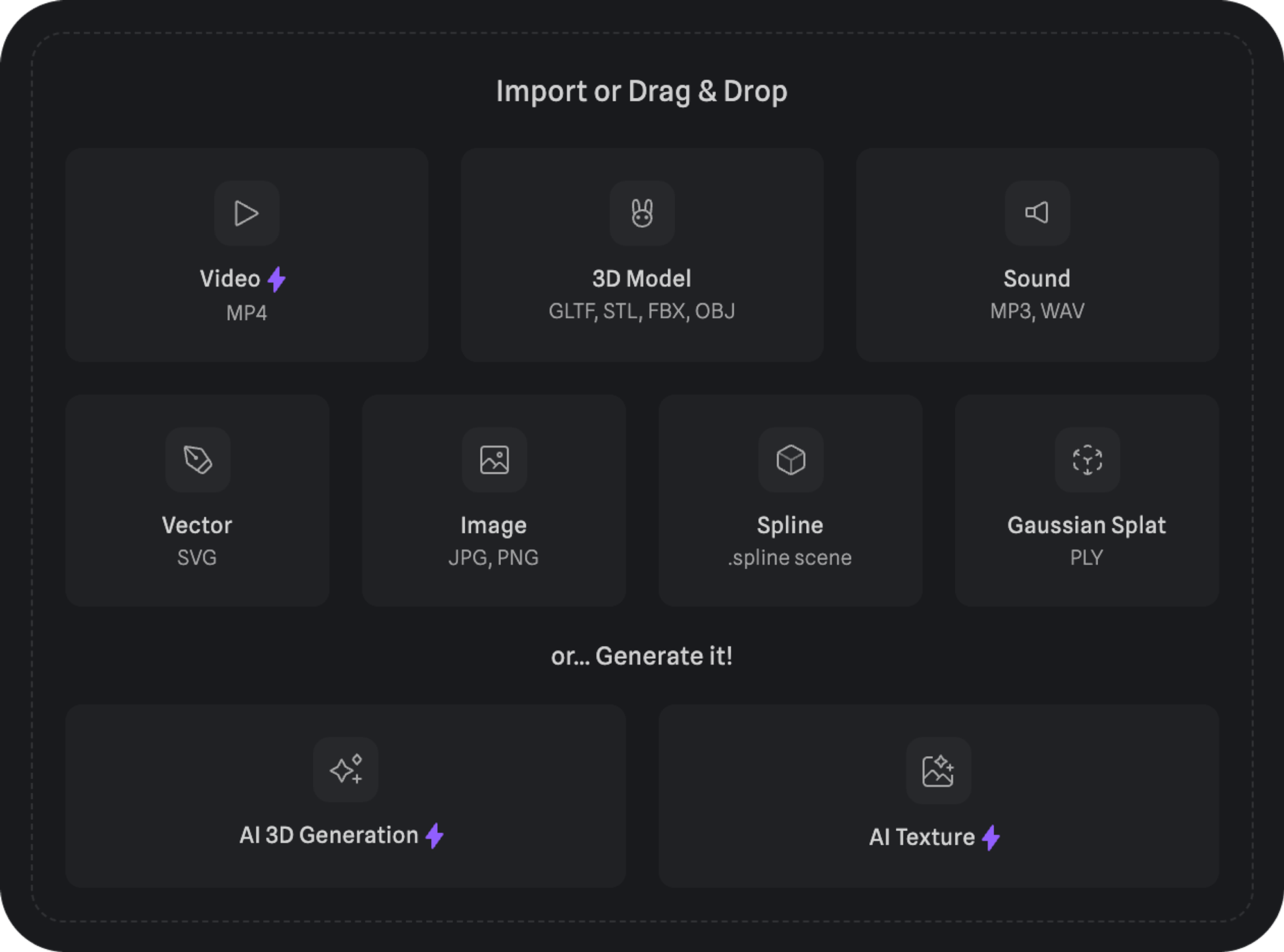This screenshot has width=1284, height=952.
Task: Click the 3D Model bunny icon
Action: pos(642,213)
